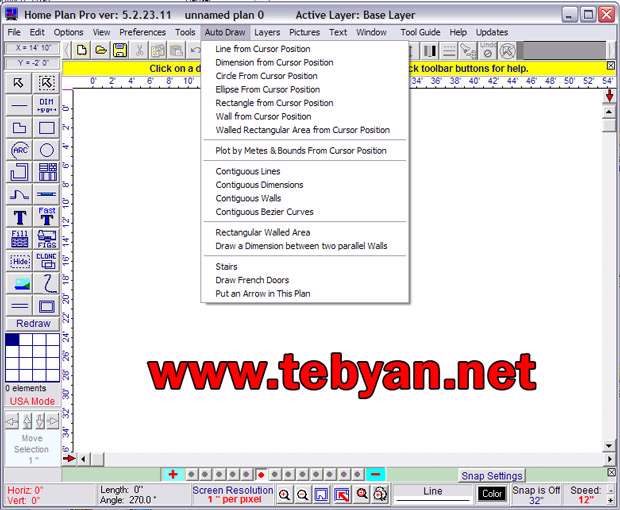The width and height of the screenshot is (620, 510).
Task: Select the circle drawing tool
Action: (46, 150)
